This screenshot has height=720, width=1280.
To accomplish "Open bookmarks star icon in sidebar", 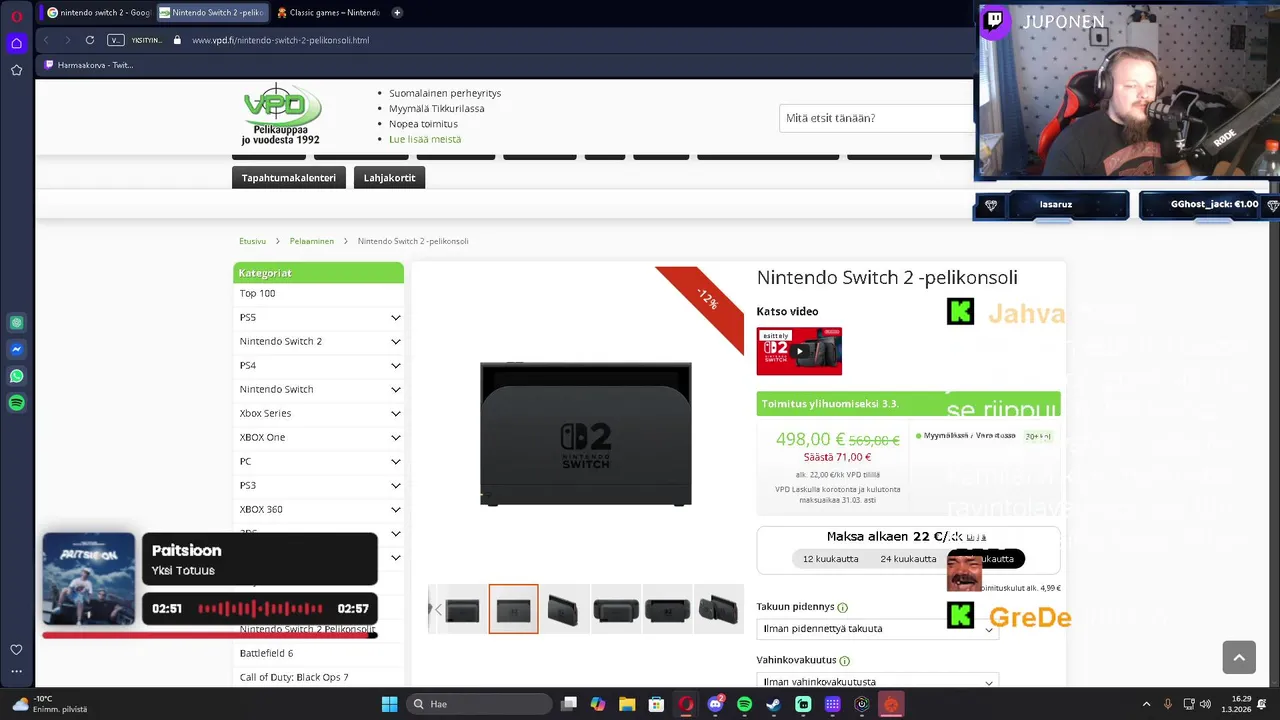I will coord(16,70).
